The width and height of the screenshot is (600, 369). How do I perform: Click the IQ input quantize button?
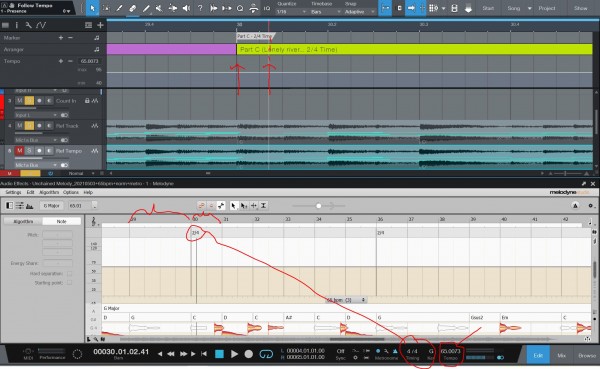(x=267, y=8)
